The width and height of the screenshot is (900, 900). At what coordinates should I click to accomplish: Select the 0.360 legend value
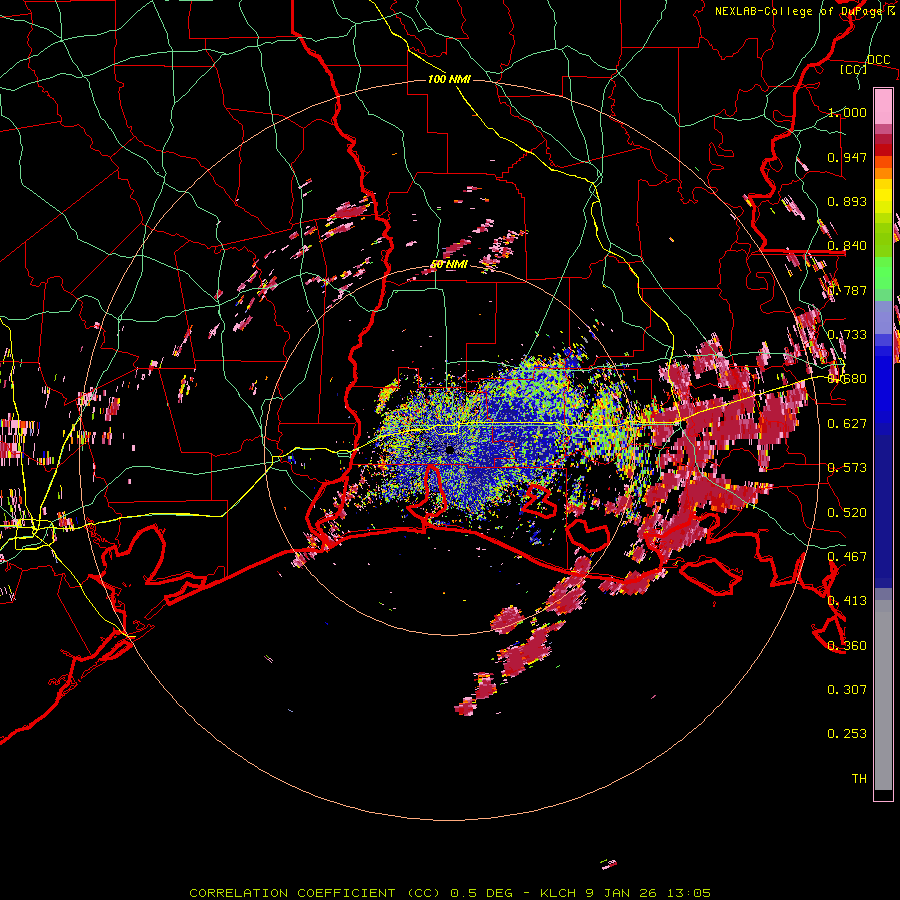847,646
